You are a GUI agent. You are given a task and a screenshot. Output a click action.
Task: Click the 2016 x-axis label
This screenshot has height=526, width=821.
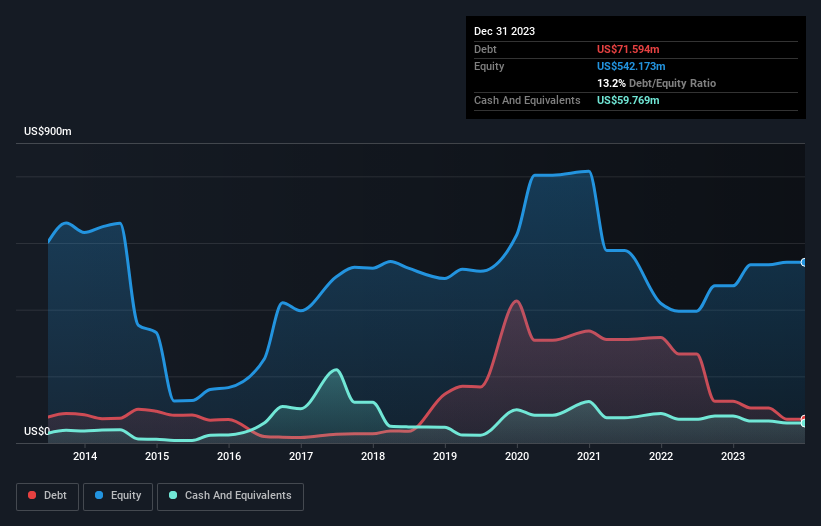[229, 456]
